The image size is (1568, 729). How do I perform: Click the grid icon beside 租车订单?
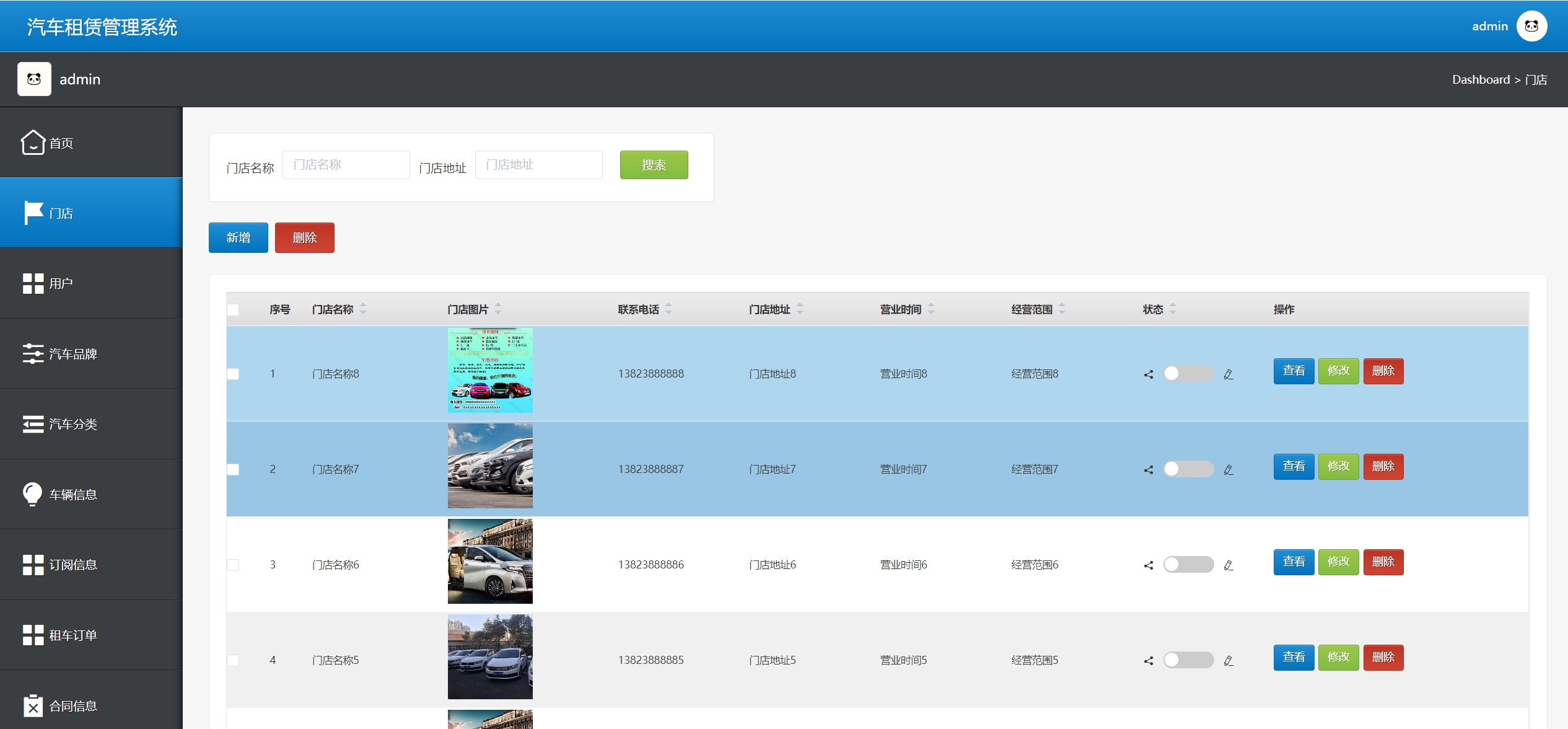tap(33, 635)
